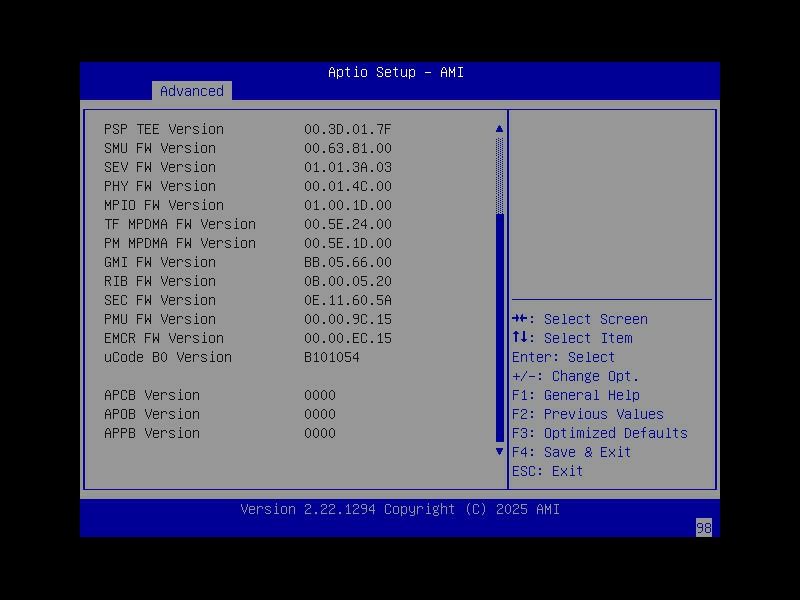The width and height of the screenshot is (800, 600).
Task: Select the APOB Version label
Action: click(x=152, y=414)
